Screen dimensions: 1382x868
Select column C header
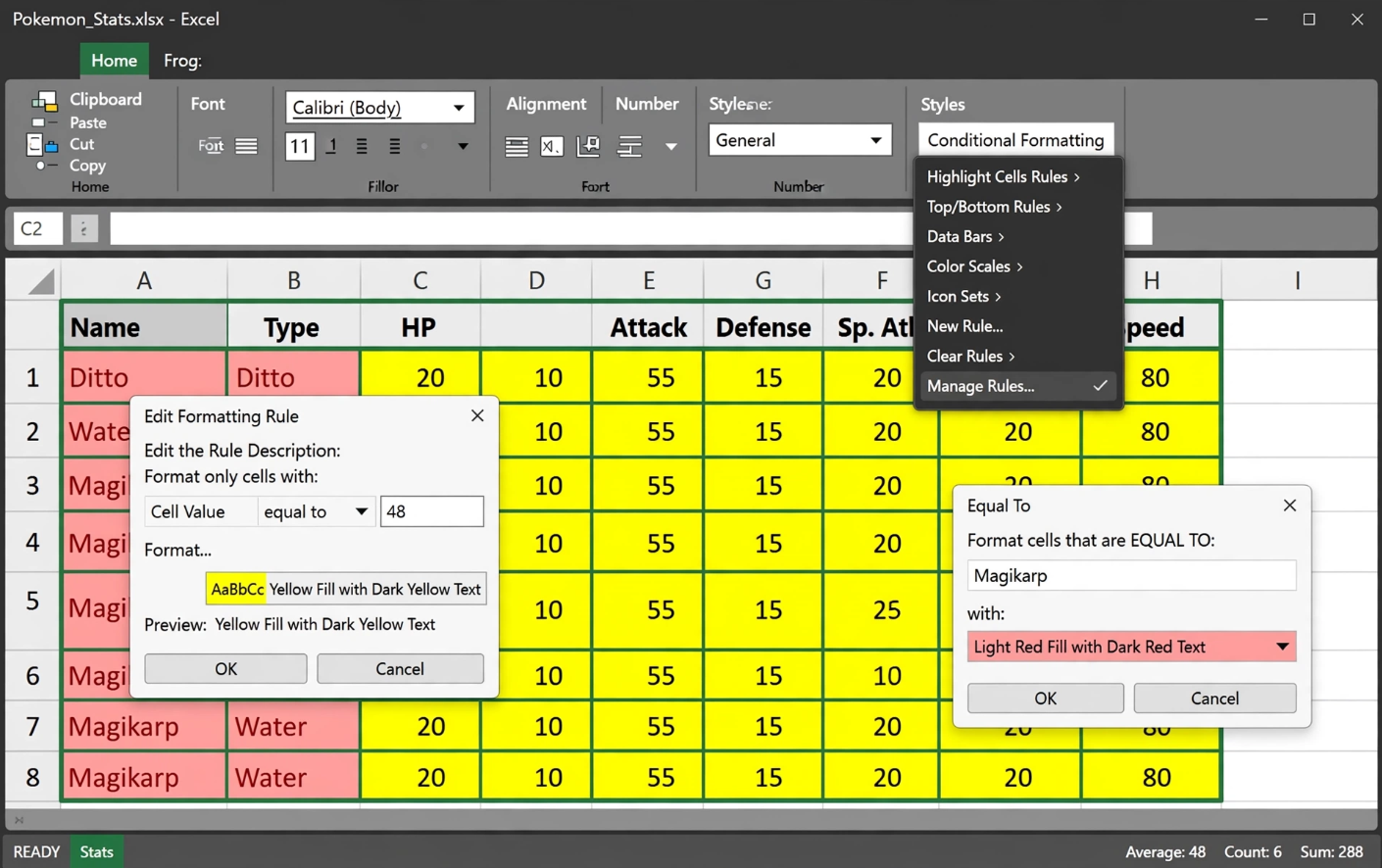click(420, 281)
